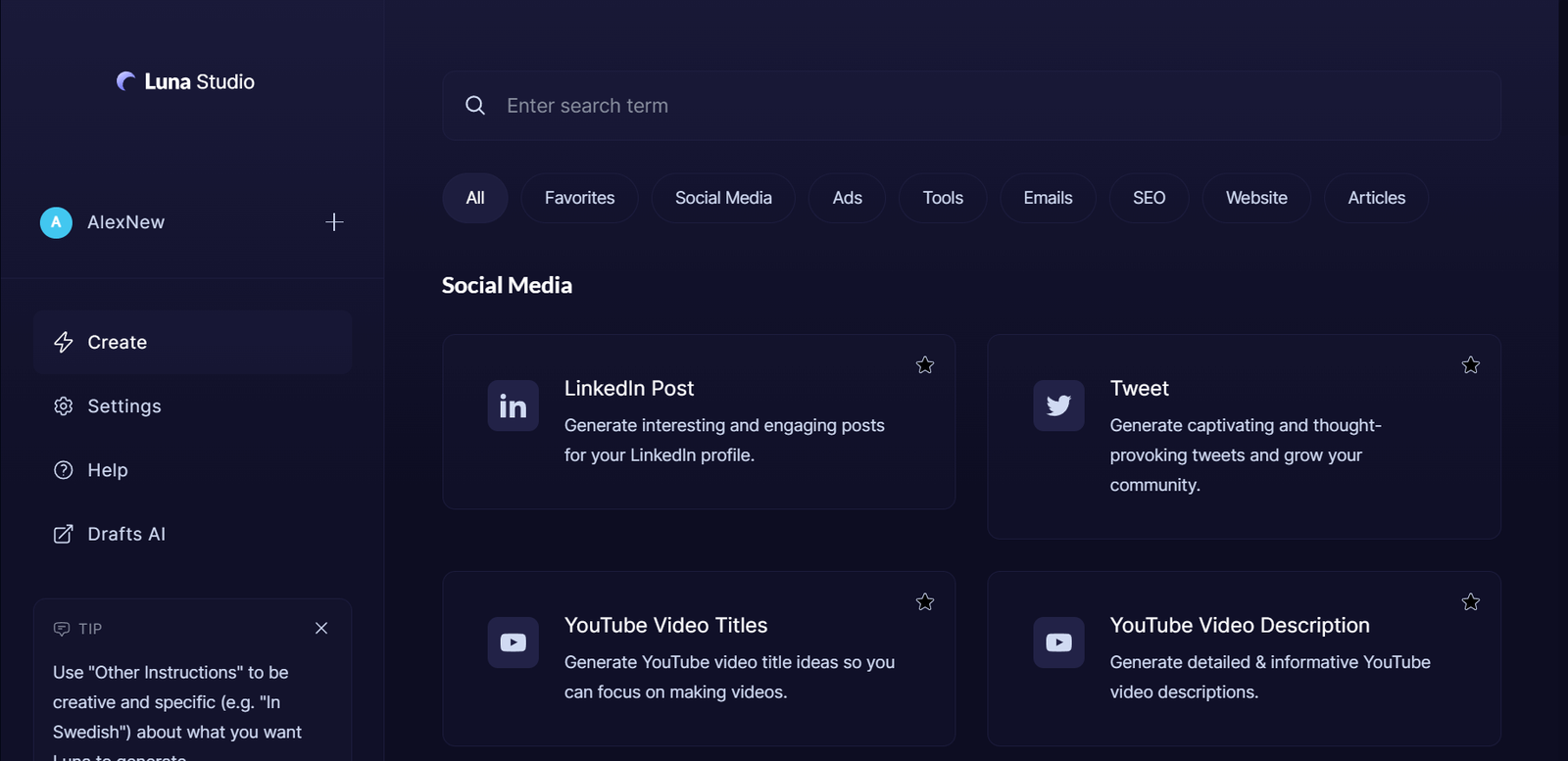Click the YouTube icon on Video Titles card
This screenshot has height=761, width=1568.
(x=514, y=642)
